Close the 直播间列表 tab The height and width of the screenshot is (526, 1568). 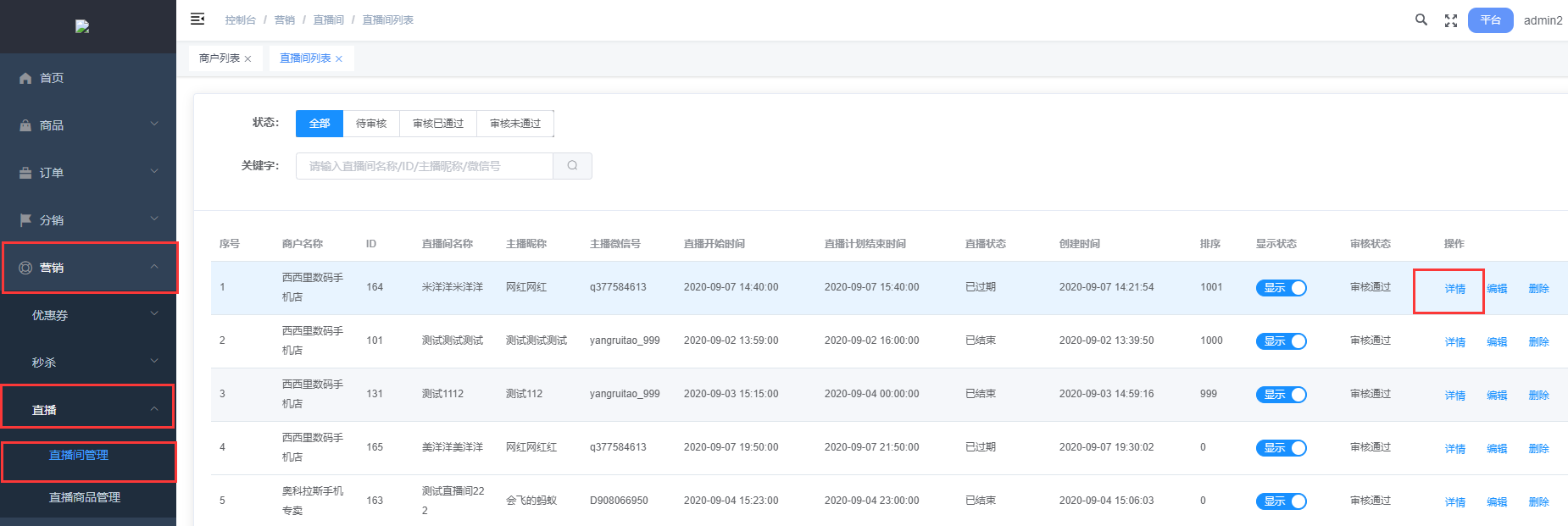(x=339, y=59)
